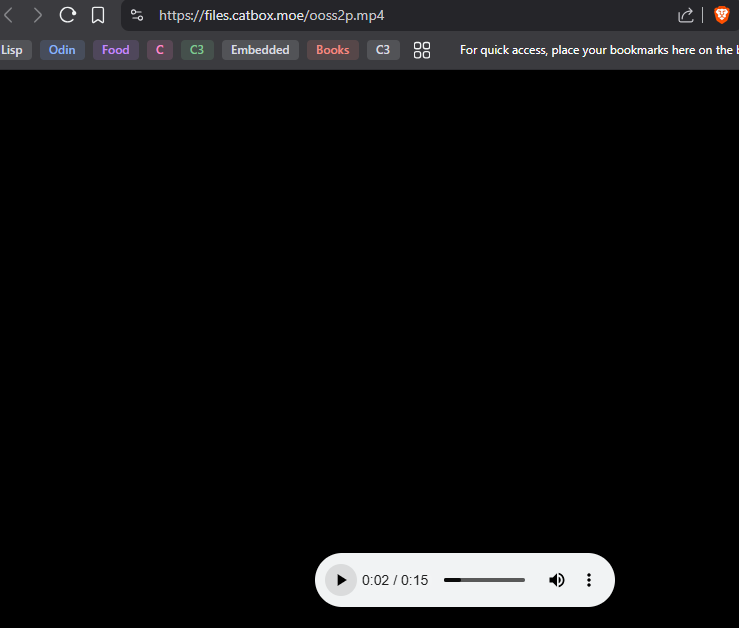Viewport: 739px width, 628px height.
Task: Open Brave Shields panel
Action: point(722,15)
